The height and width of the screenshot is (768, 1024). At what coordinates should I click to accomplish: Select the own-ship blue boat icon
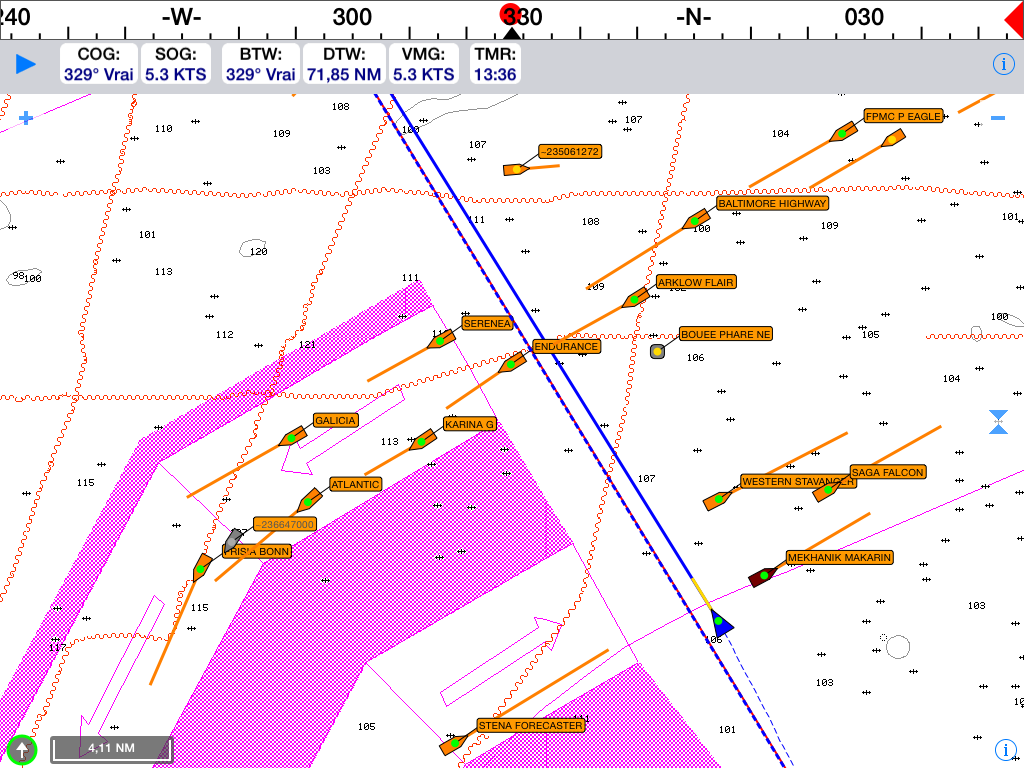(721, 622)
